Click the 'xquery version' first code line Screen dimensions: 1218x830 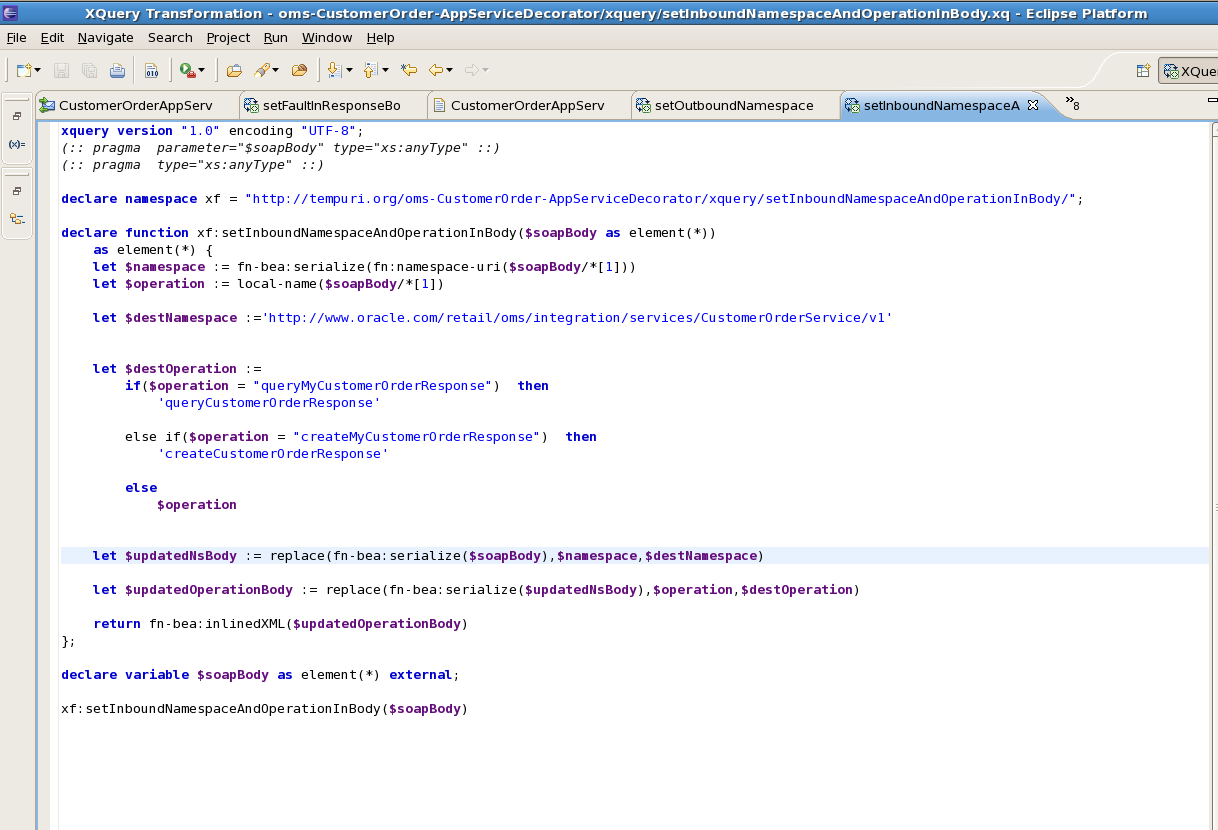click(213, 130)
